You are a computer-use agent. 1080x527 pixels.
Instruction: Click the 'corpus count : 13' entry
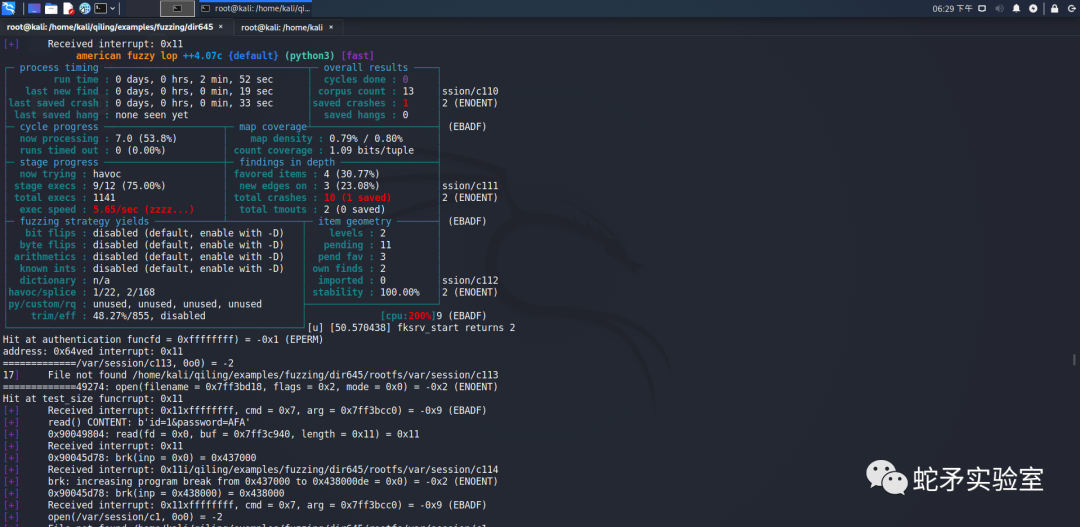point(366,91)
